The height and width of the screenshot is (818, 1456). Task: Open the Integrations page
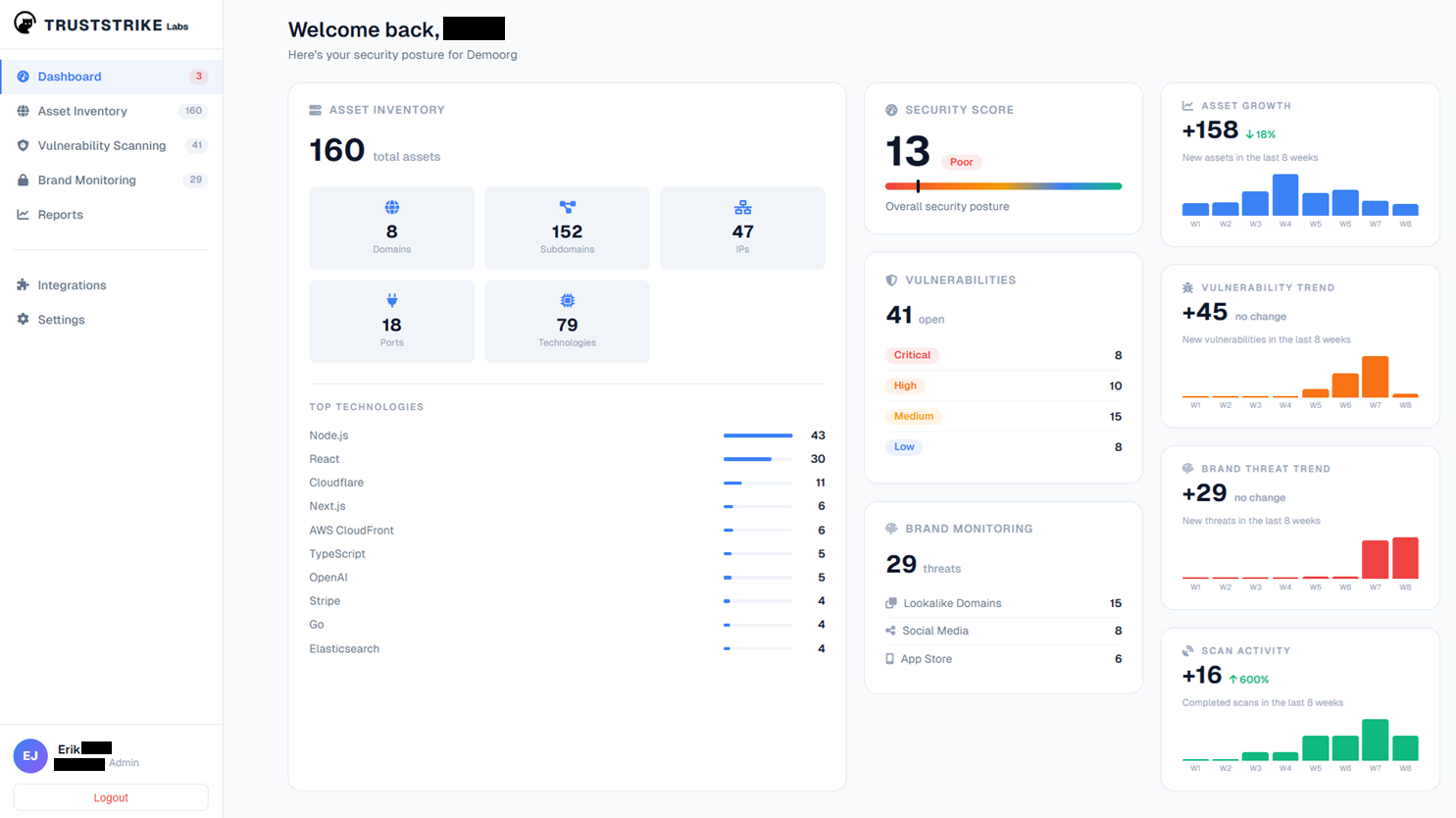coord(112,284)
